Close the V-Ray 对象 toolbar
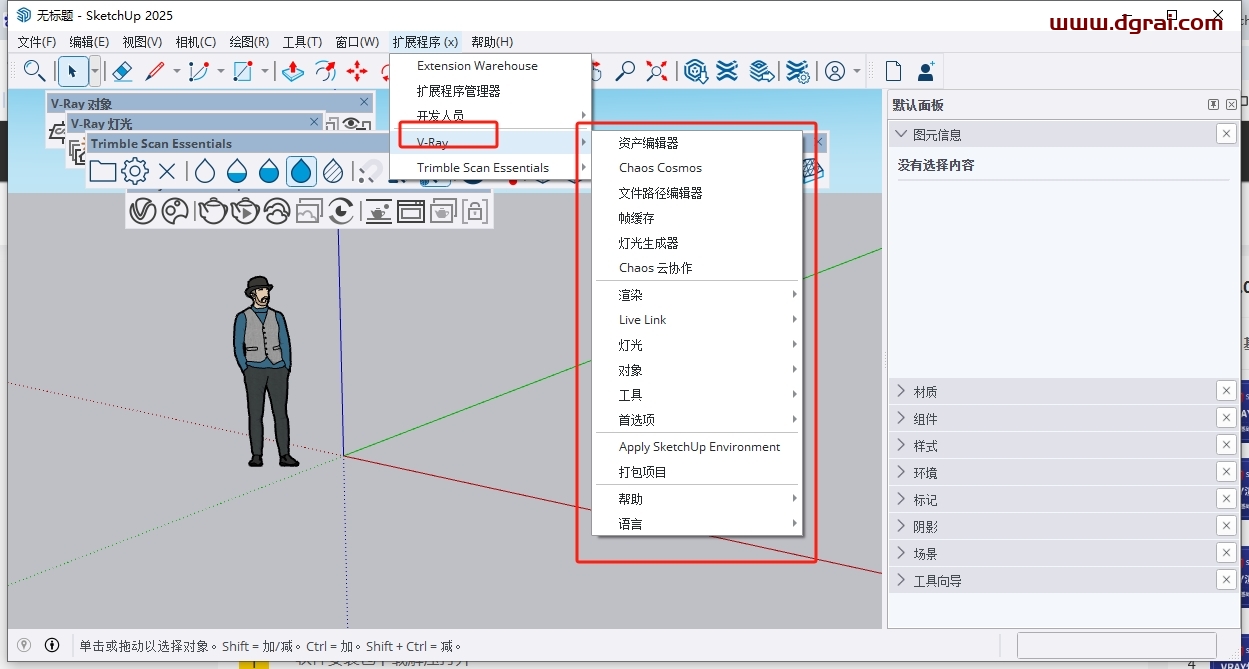Screen dimensions: 1249x669 pyautogui.click(x=365, y=103)
